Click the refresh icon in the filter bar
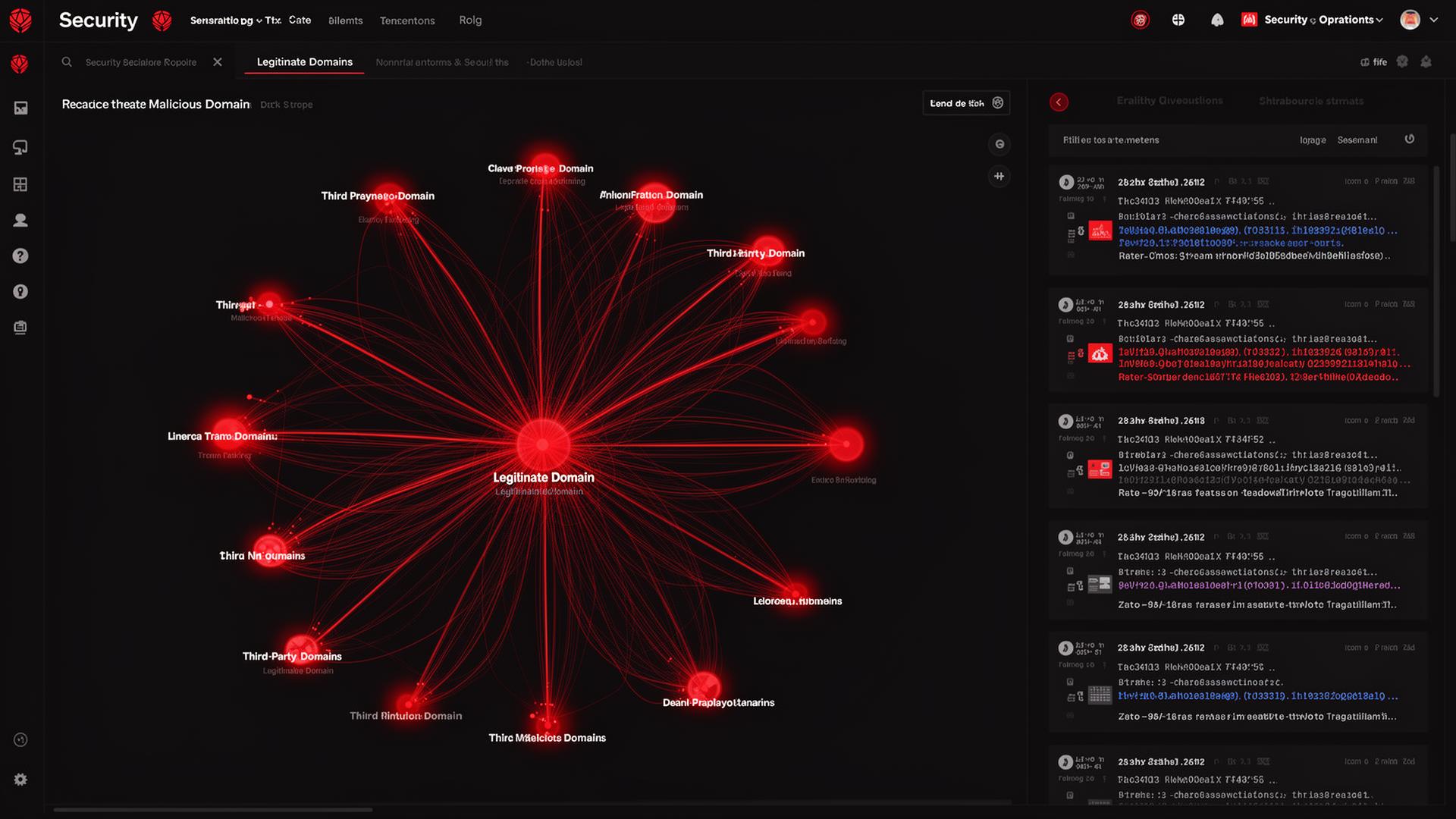 tap(1410, 140)
